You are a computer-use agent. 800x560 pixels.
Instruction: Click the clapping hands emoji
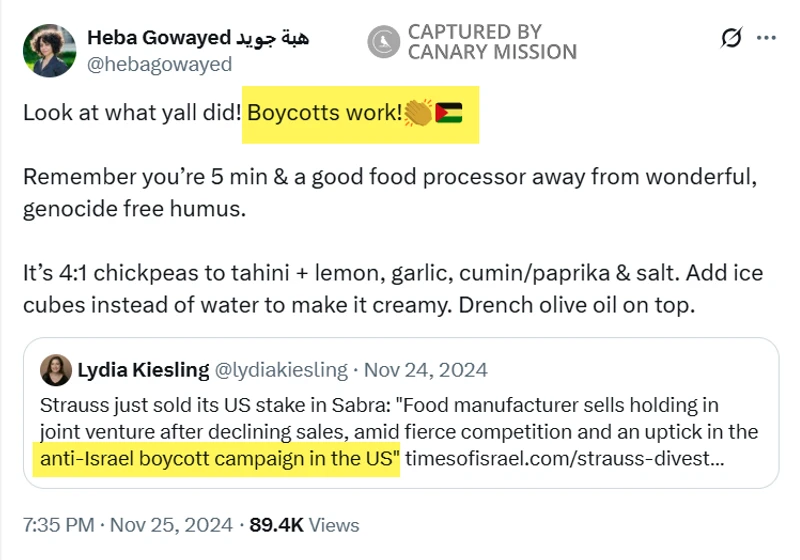(417, 113)
